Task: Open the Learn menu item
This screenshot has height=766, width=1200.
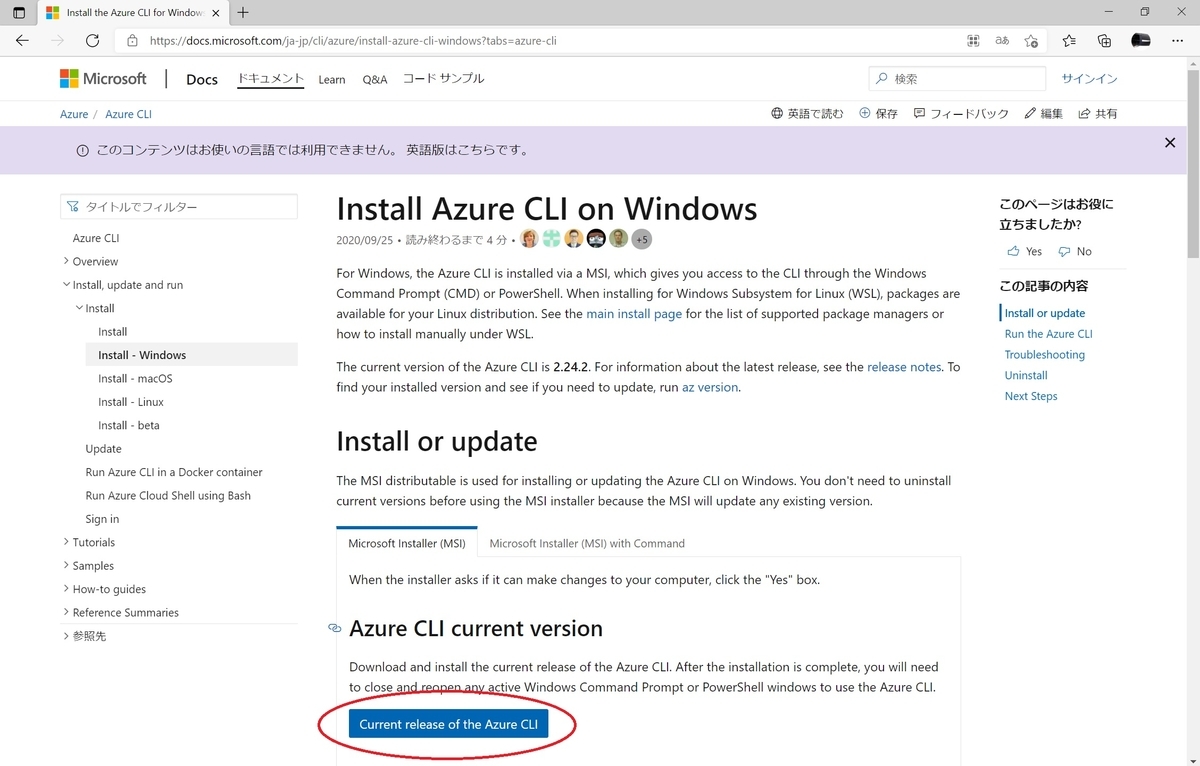Action: click(x=332, y=80)
